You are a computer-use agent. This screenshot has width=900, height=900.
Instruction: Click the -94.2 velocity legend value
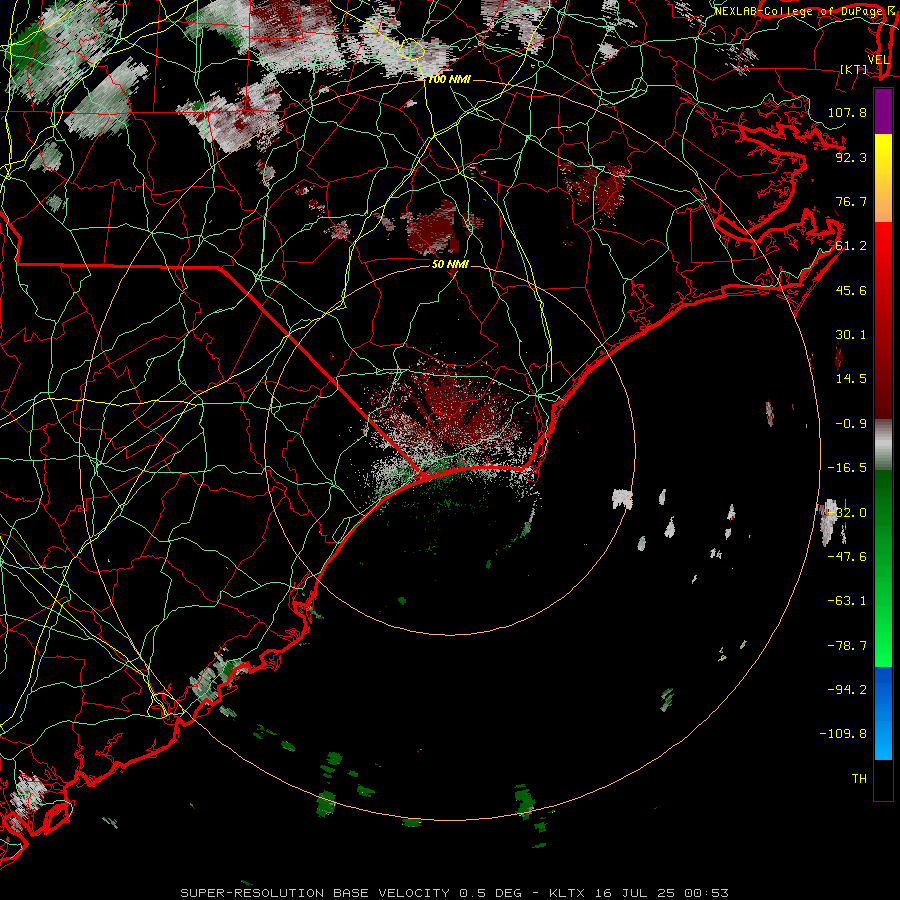(x=847, y=690)
